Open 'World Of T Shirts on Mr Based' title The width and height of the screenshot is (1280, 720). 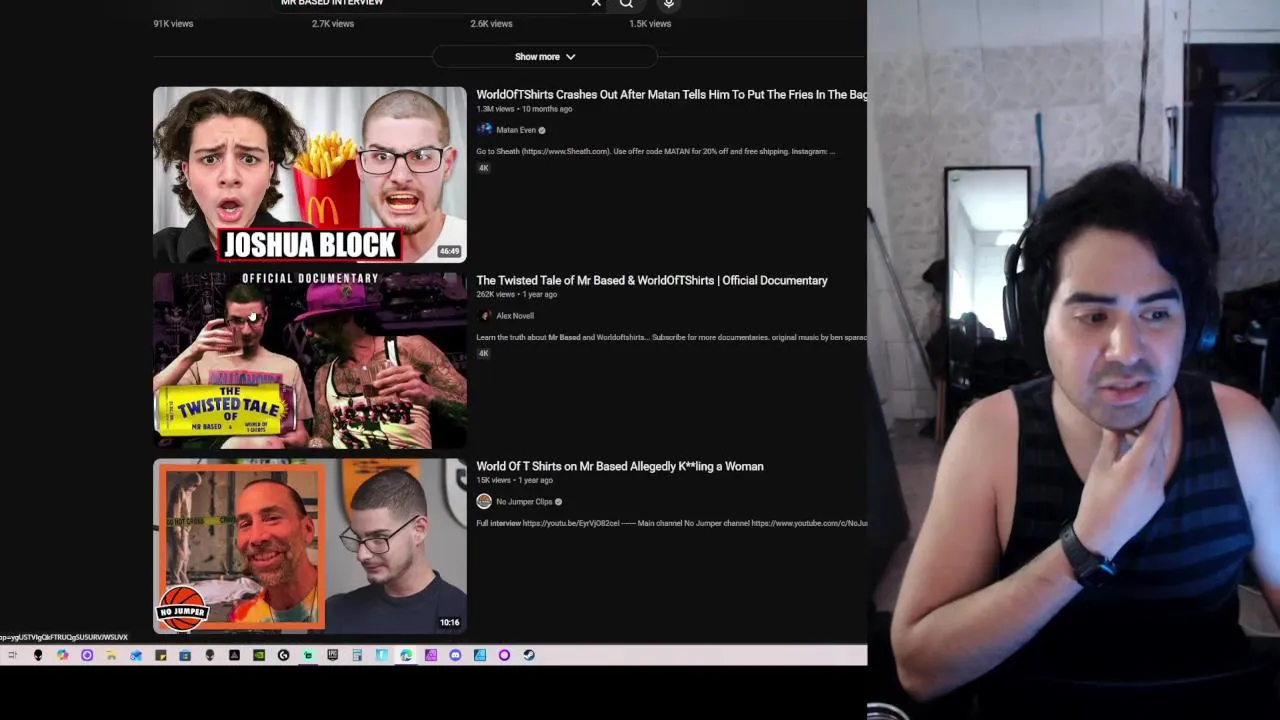620,467
